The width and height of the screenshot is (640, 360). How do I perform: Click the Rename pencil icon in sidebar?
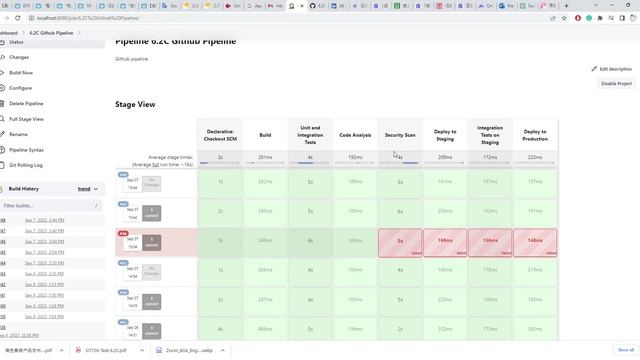click(x=2, y=134)
